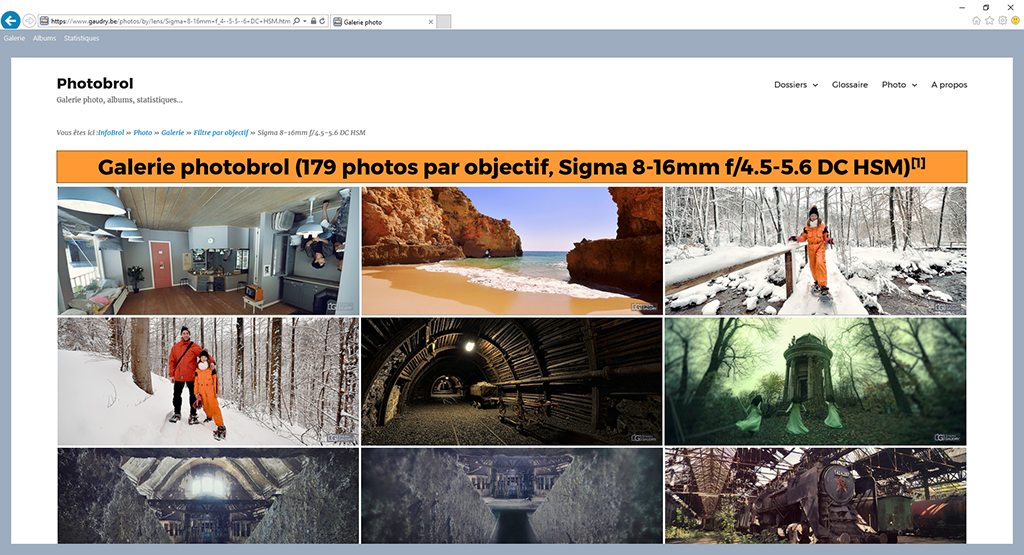This screenshot has height=555, width=1024.
Task: Click breadcrumb text 'Sigma 8-16mm f/4.5-5.6 DC HSM'
Action: (312, 133)
